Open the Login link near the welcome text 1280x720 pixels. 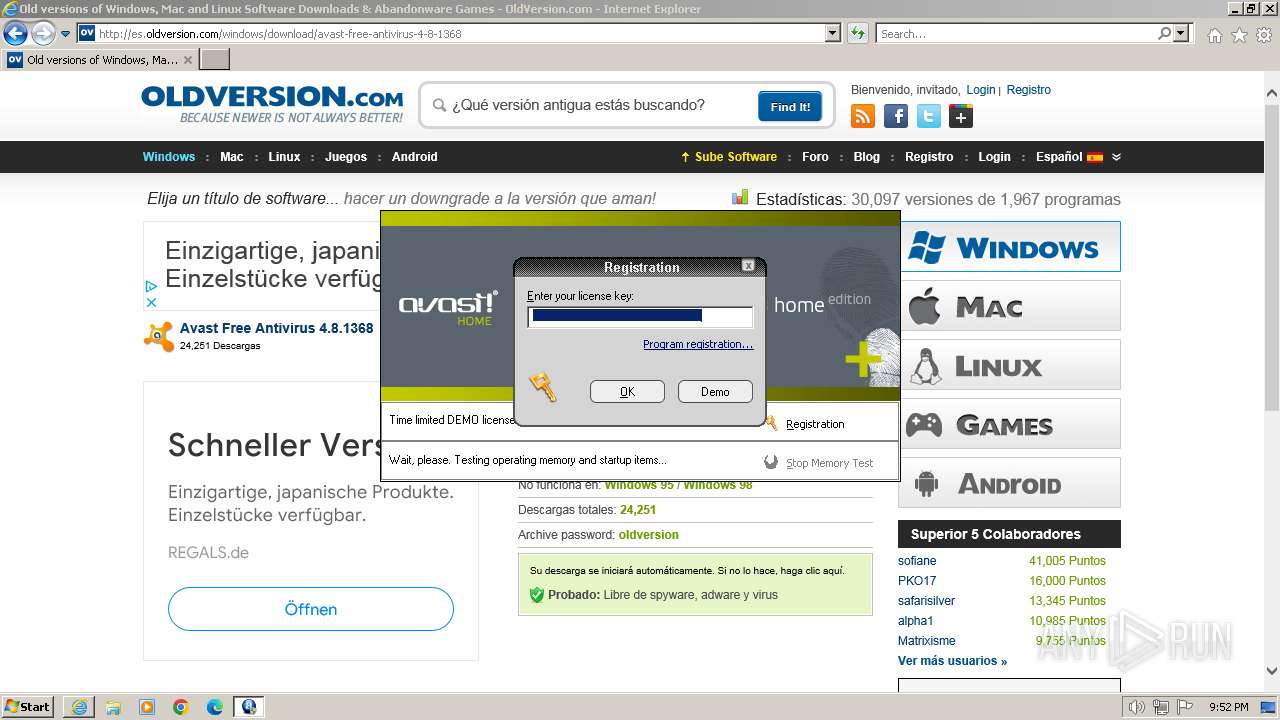point(980,90)
